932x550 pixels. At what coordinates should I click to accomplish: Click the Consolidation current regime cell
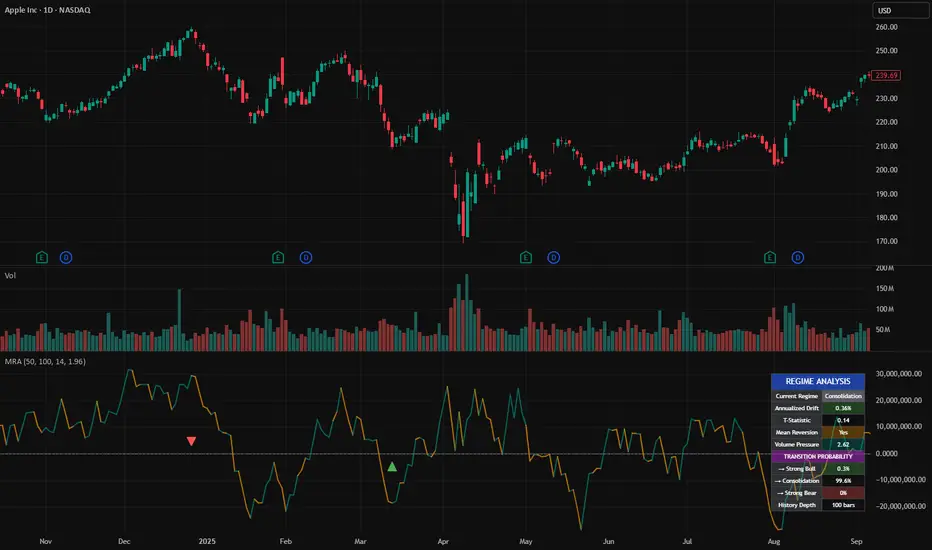point(843,396)
